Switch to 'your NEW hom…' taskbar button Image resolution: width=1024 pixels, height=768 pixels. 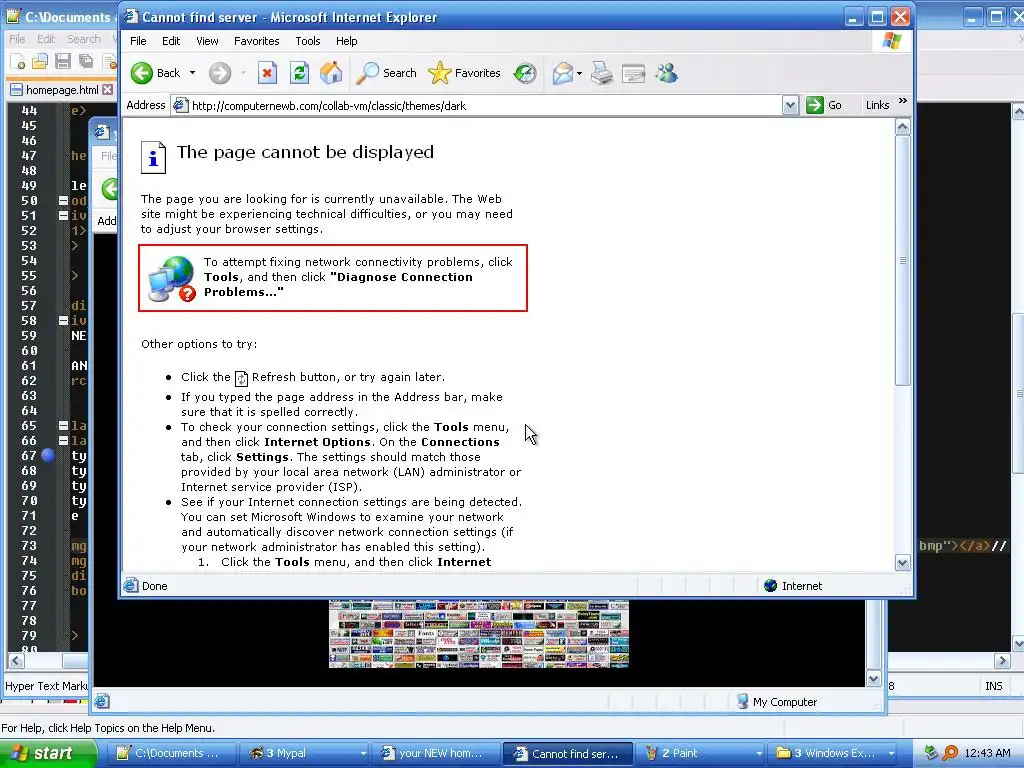[x=436, y=754]
